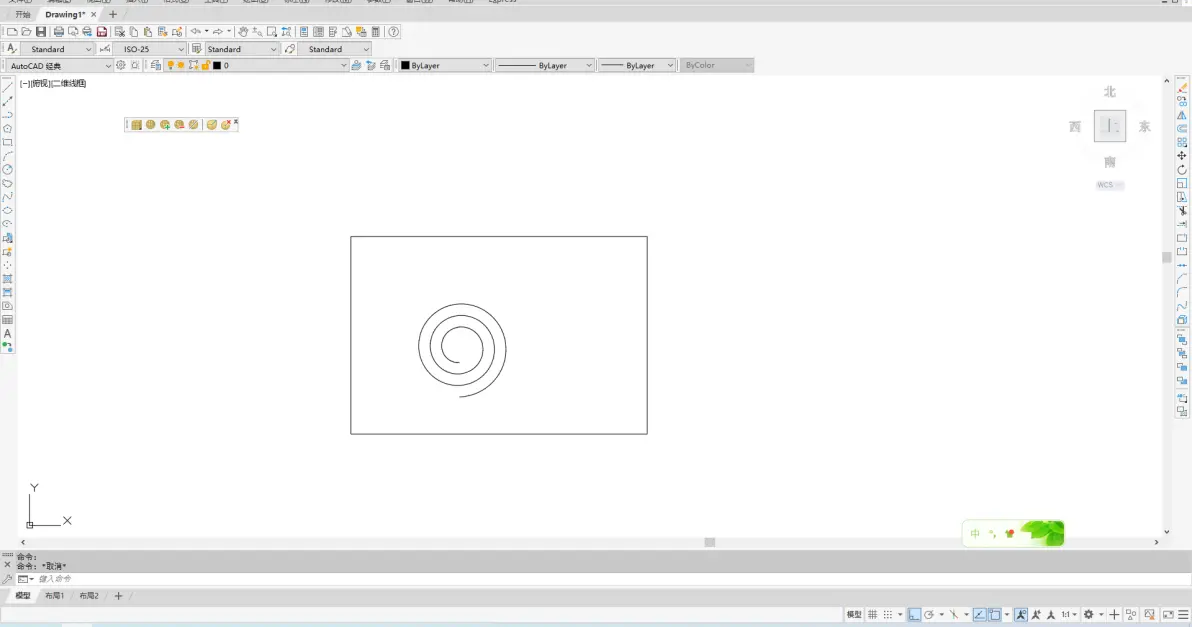Switch to the 开始 start tab
1192x627 pixels.
point(23,14)
